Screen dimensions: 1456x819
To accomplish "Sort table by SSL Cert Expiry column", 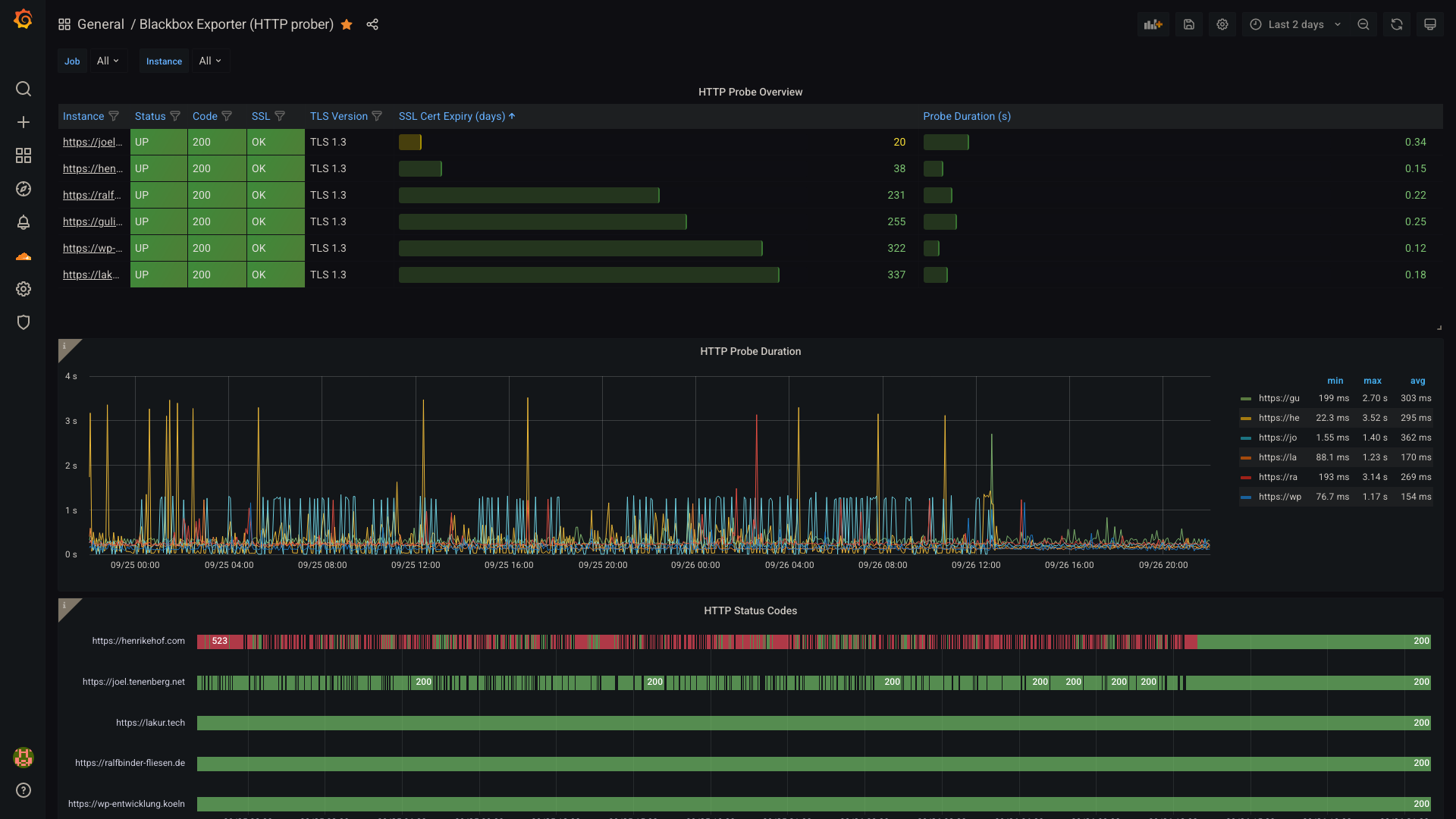I will click(452, 116).
